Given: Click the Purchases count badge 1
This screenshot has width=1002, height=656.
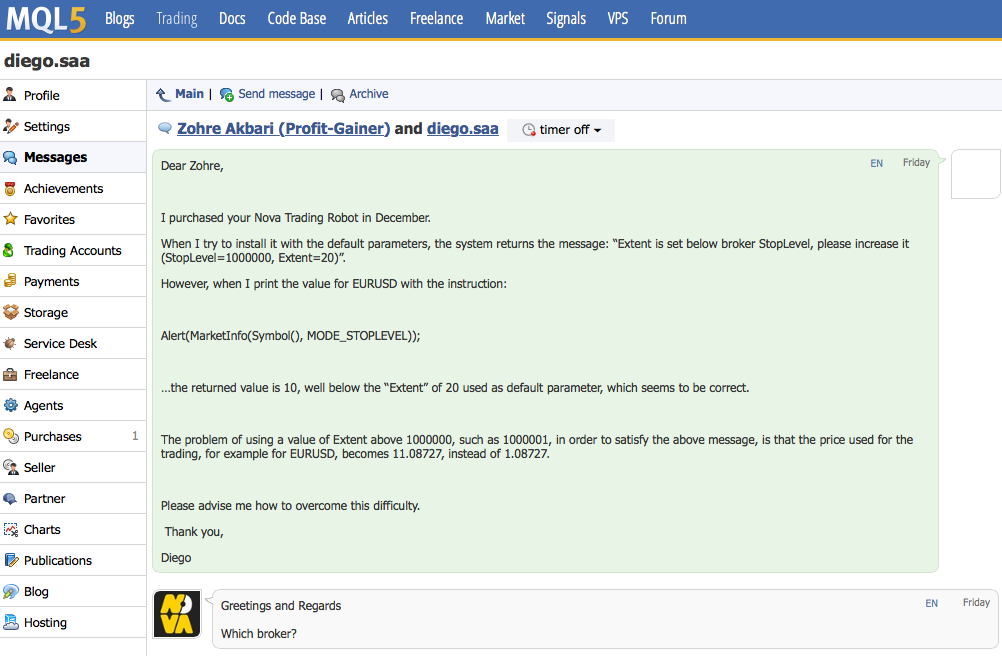Looking at the screenshot, I should 135,436.
